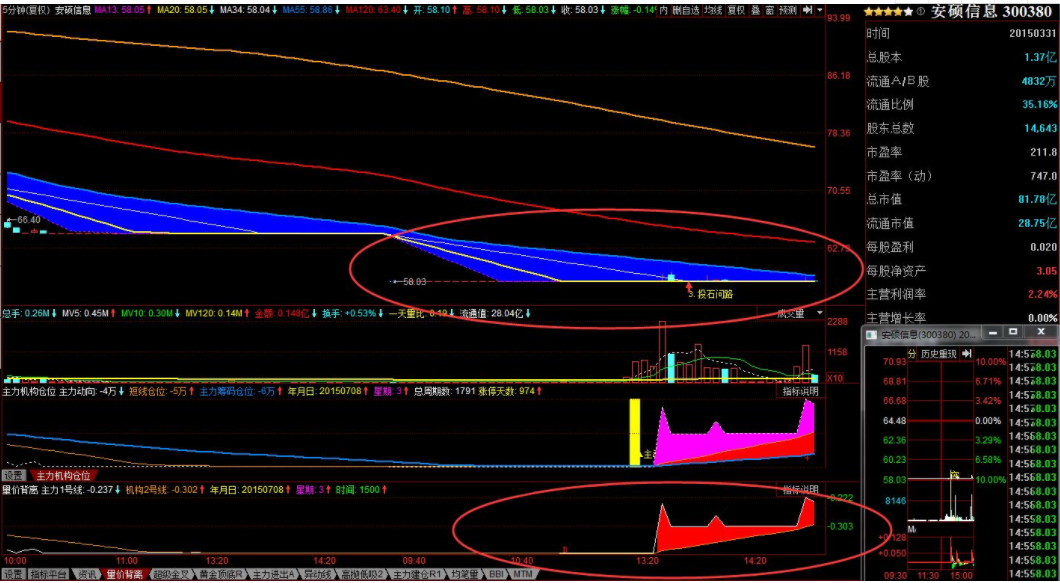
Task: Click the yellow bar in 主力机构仓位 chart
Action: click(x=635, y=432)
